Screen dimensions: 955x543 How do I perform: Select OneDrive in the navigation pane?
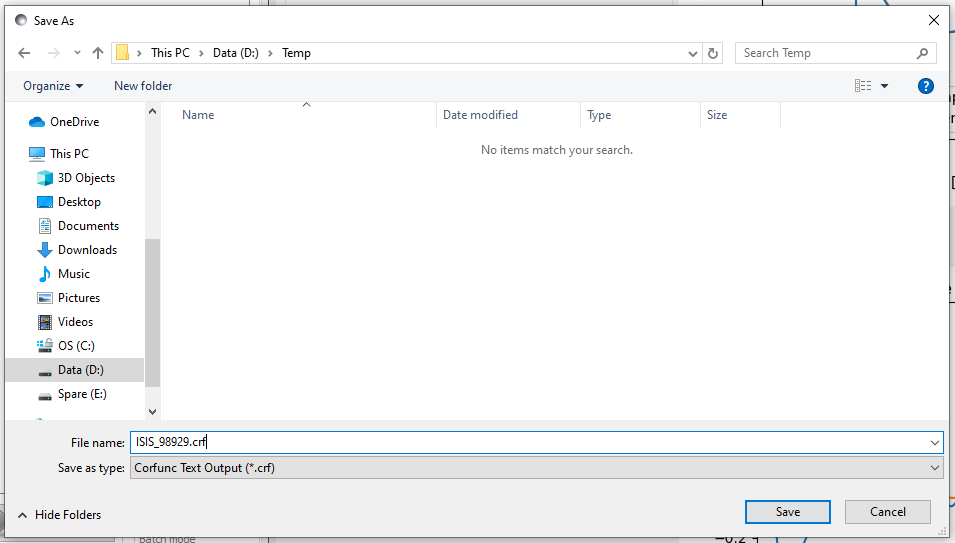[x=74, y=122]
